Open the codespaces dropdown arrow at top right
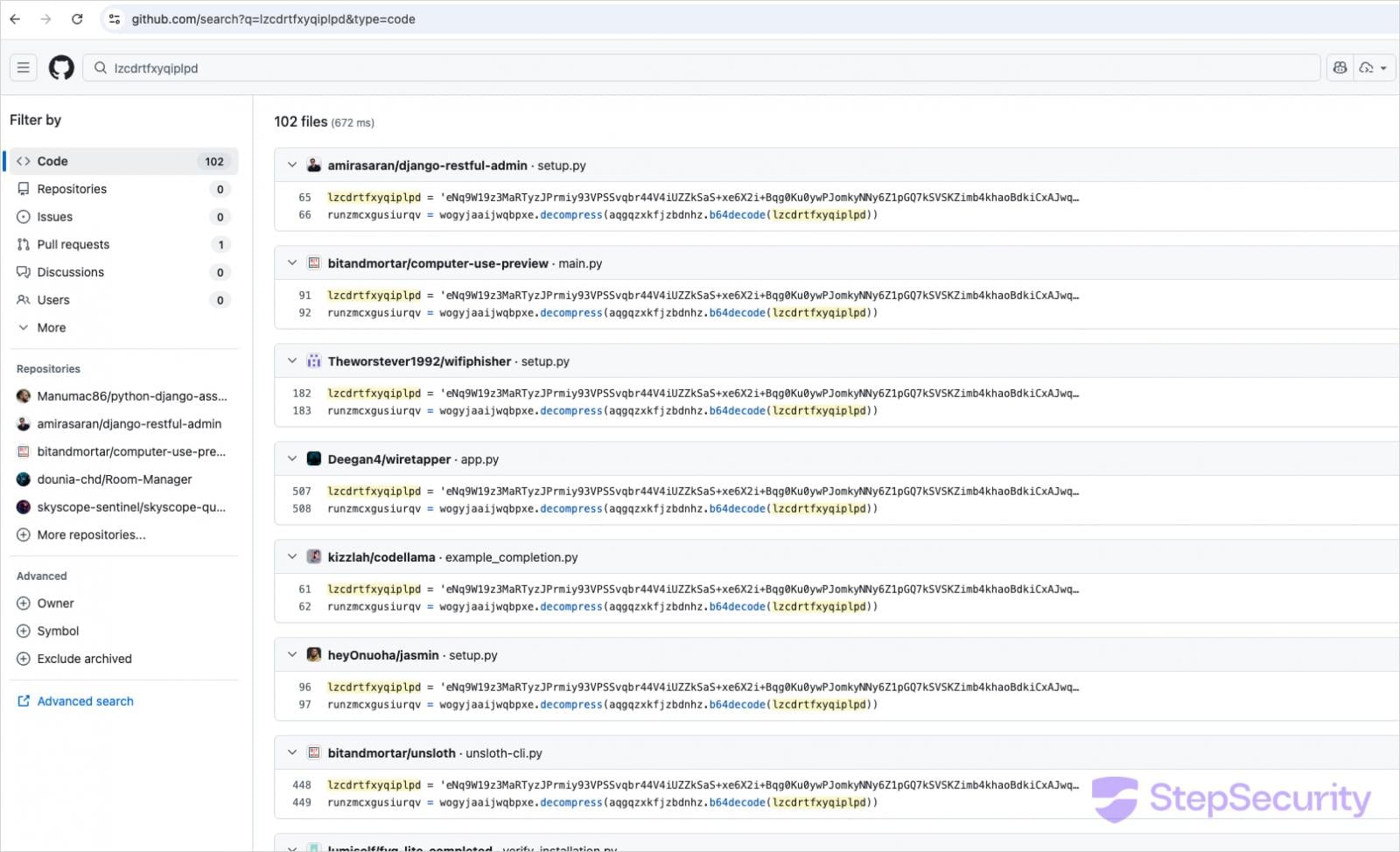Image resolution: width=1400 pixels, height=852 pixels. (1382, 67)
